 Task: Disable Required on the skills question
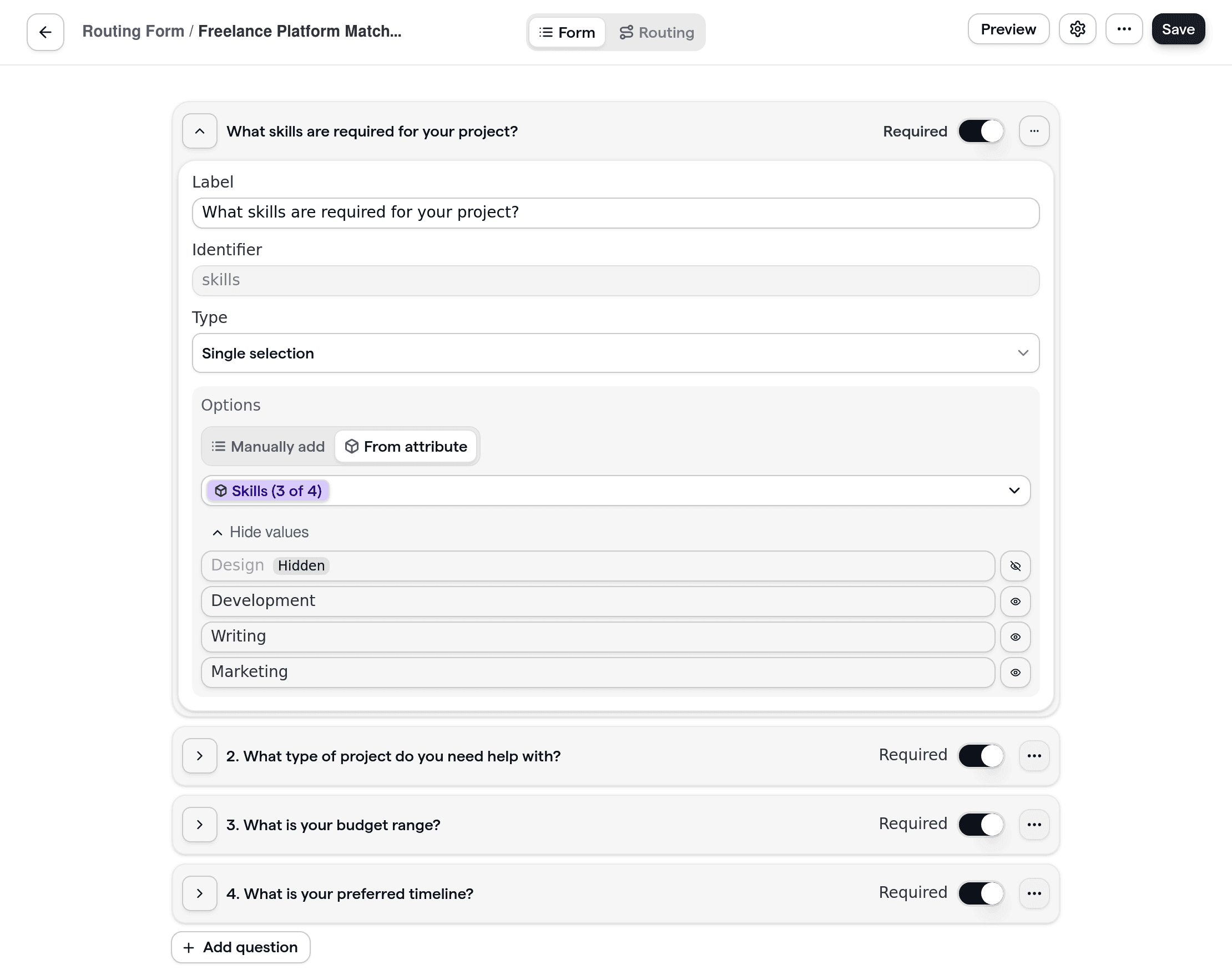980,131
